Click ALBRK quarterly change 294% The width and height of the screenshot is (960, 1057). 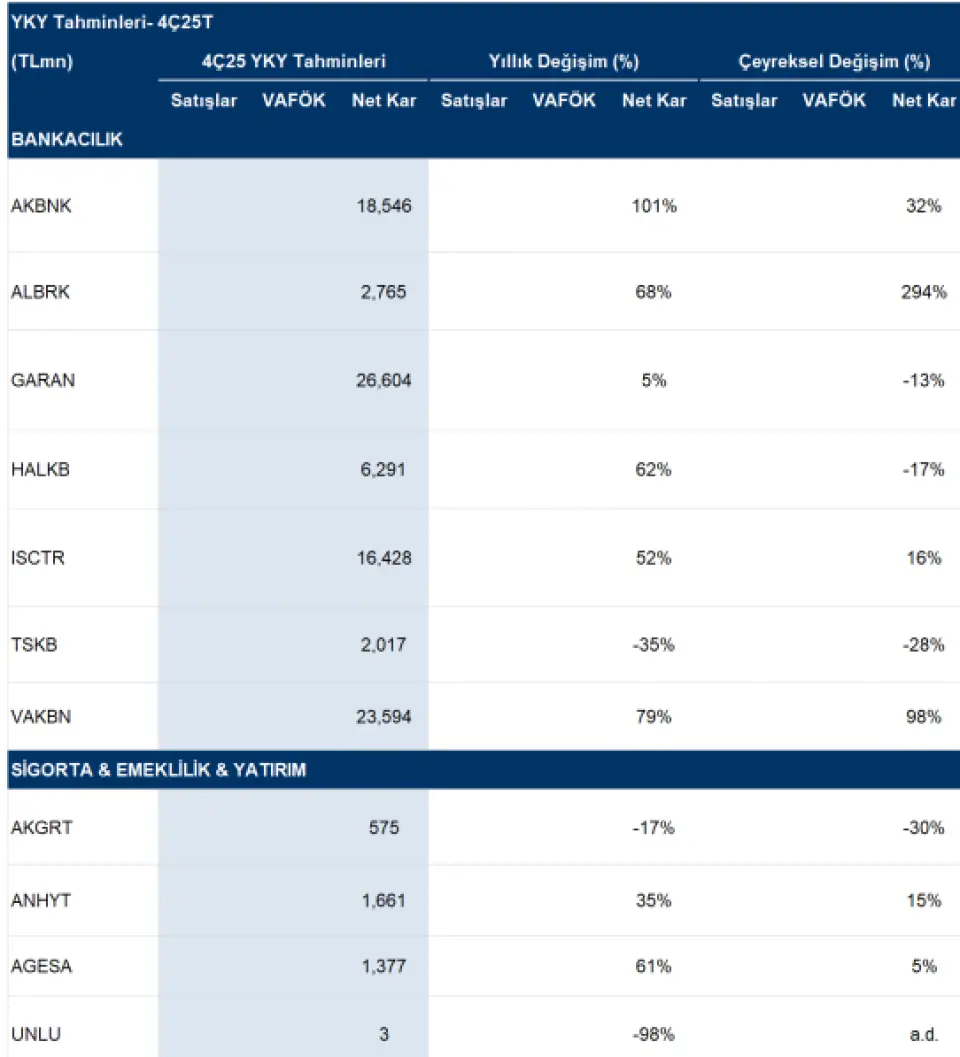[923, 293]
